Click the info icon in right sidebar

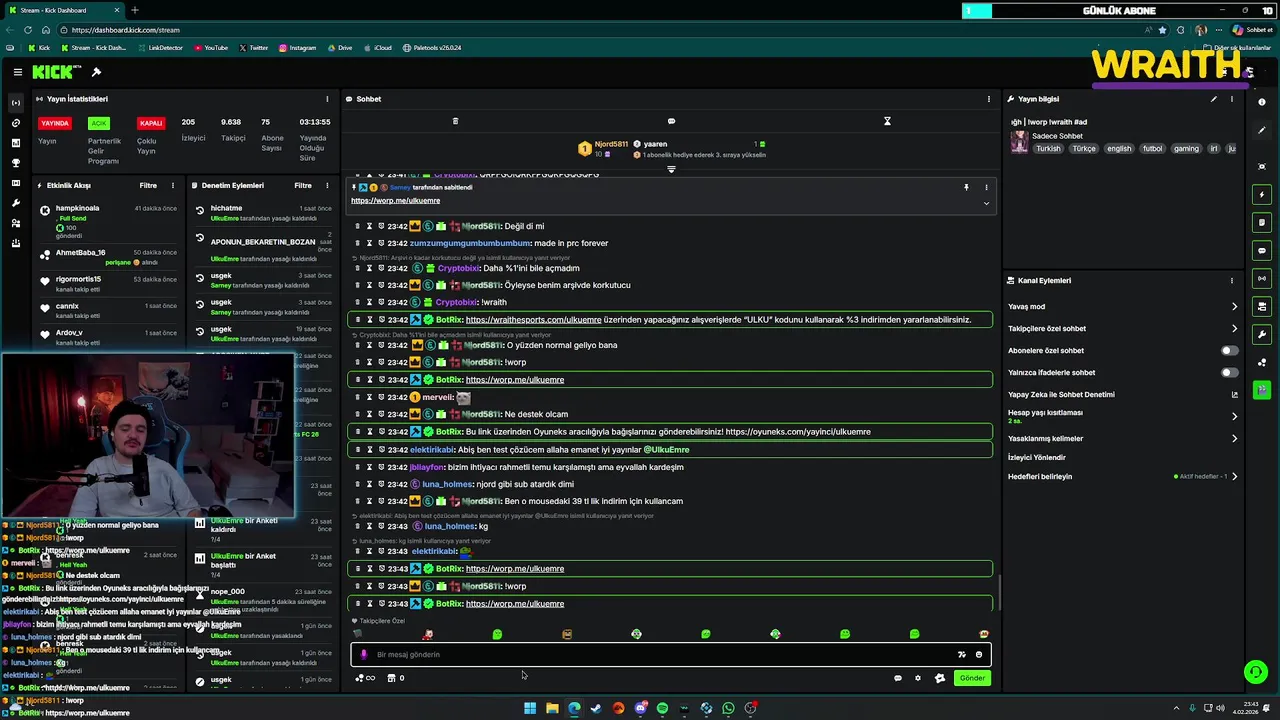coord(1262,102)
